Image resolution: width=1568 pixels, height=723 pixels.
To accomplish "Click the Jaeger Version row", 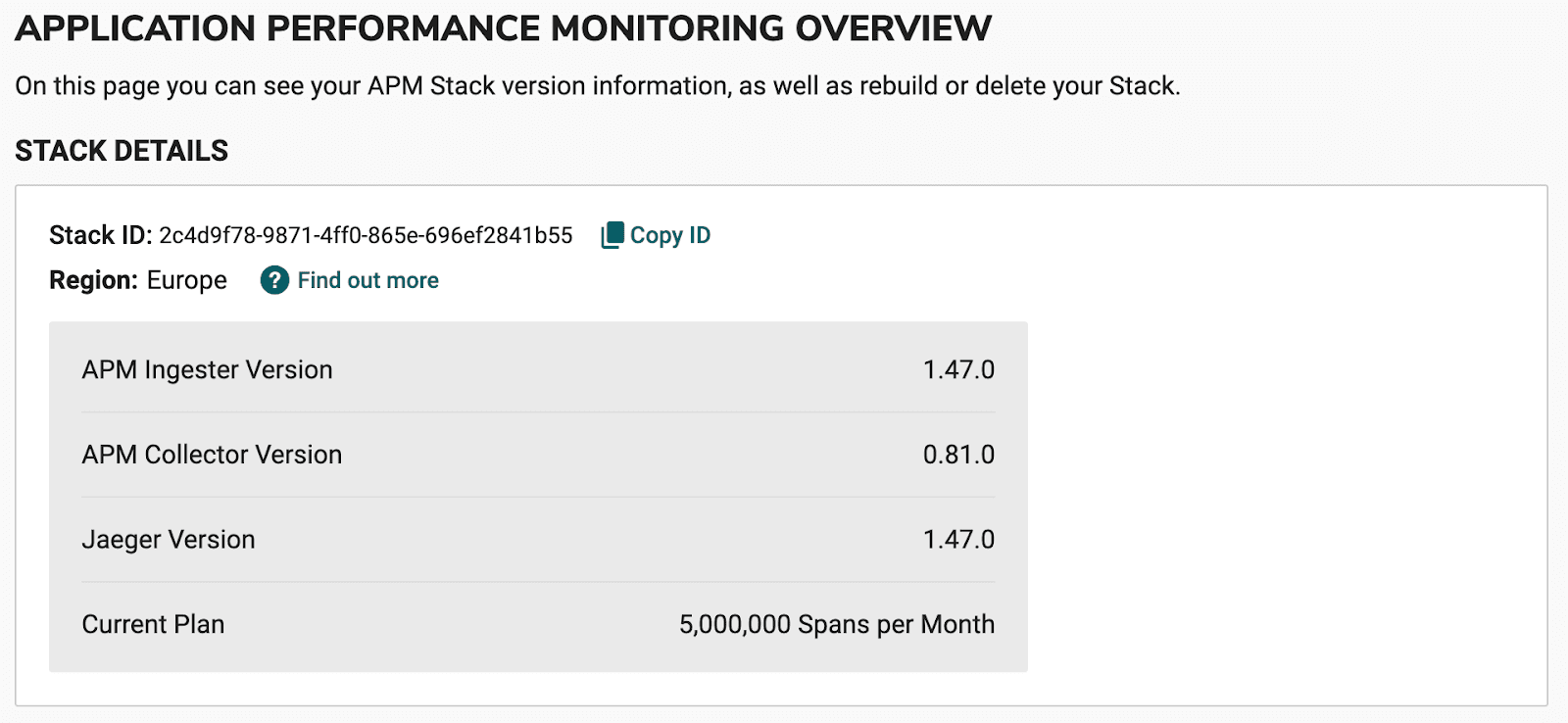I will tap(537, 539).
